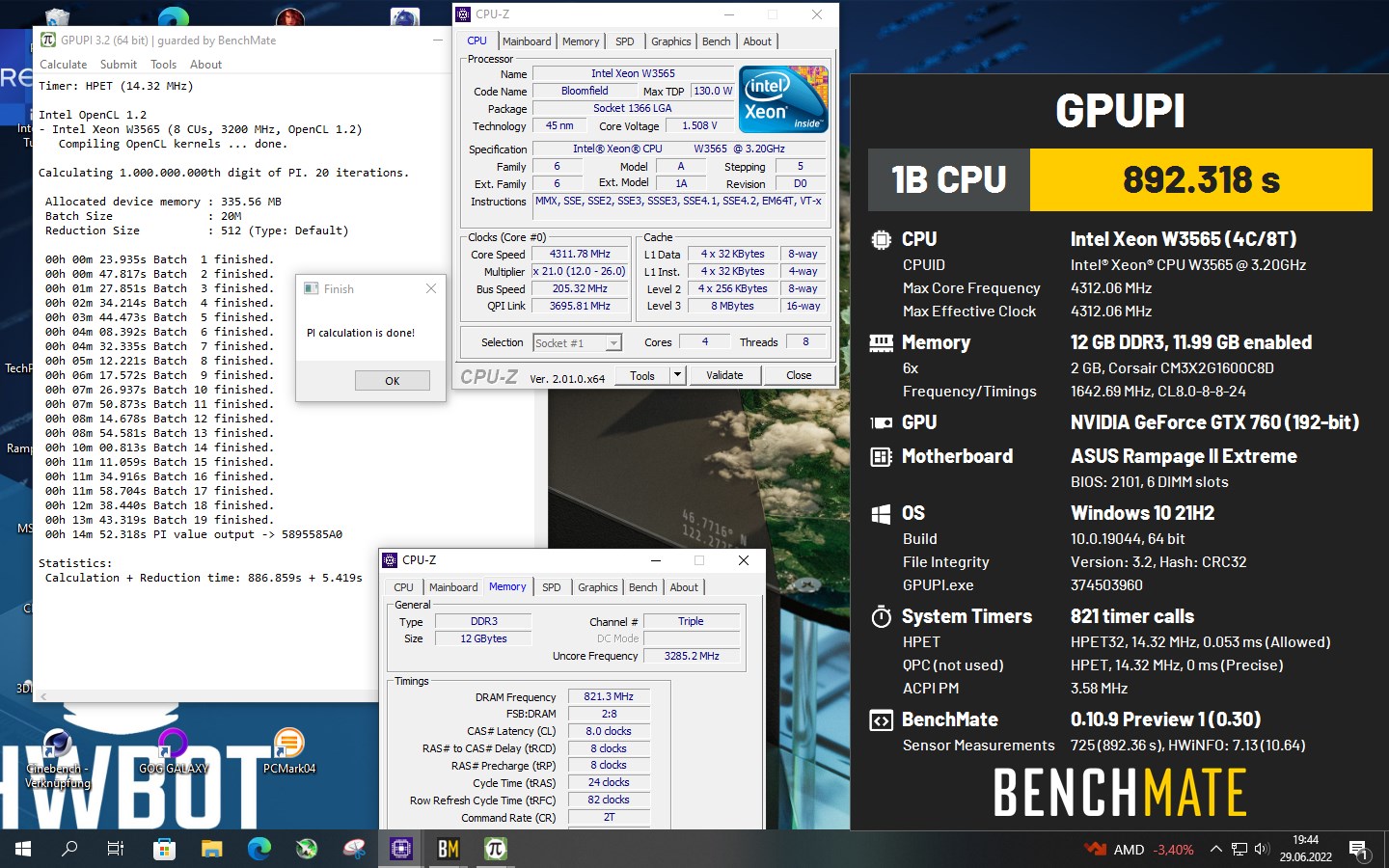
Task: Select the PCMark04 desktop shortcut
Action: (x=289, y=752)
